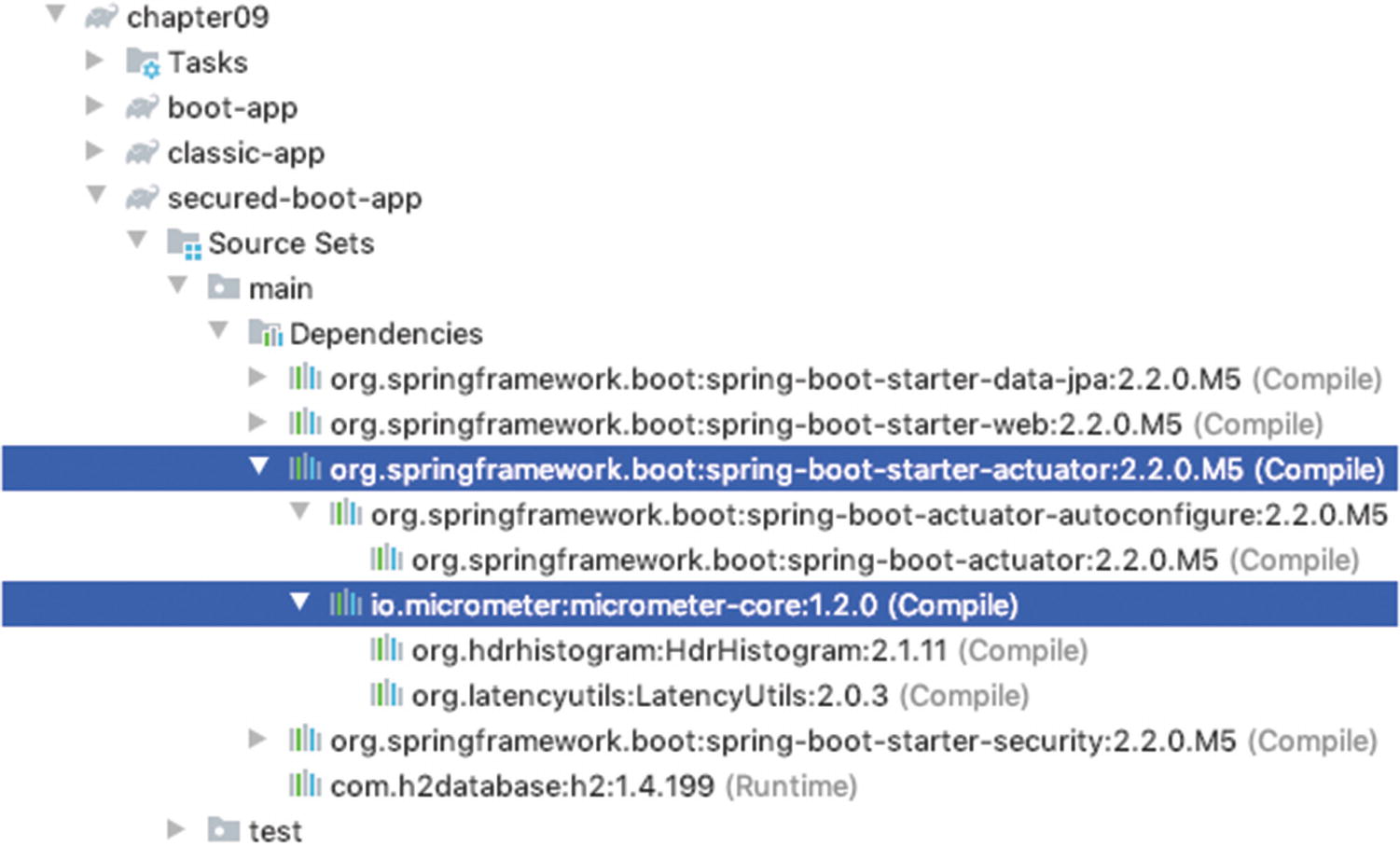The image size is (1400, 846).
Task: Expand the test source set
Action: 176,828
